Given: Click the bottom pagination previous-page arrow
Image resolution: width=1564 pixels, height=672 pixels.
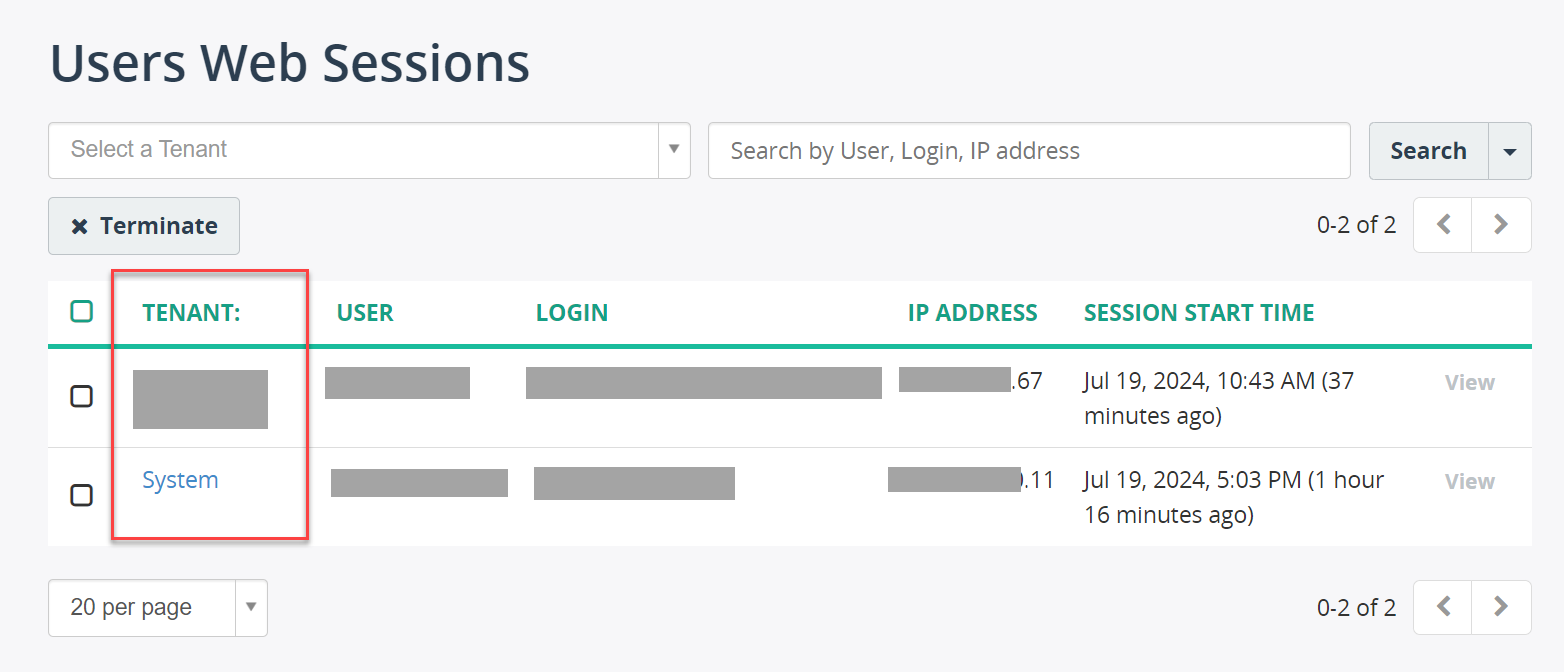Looking at the screenshot, I should 1442,607.
